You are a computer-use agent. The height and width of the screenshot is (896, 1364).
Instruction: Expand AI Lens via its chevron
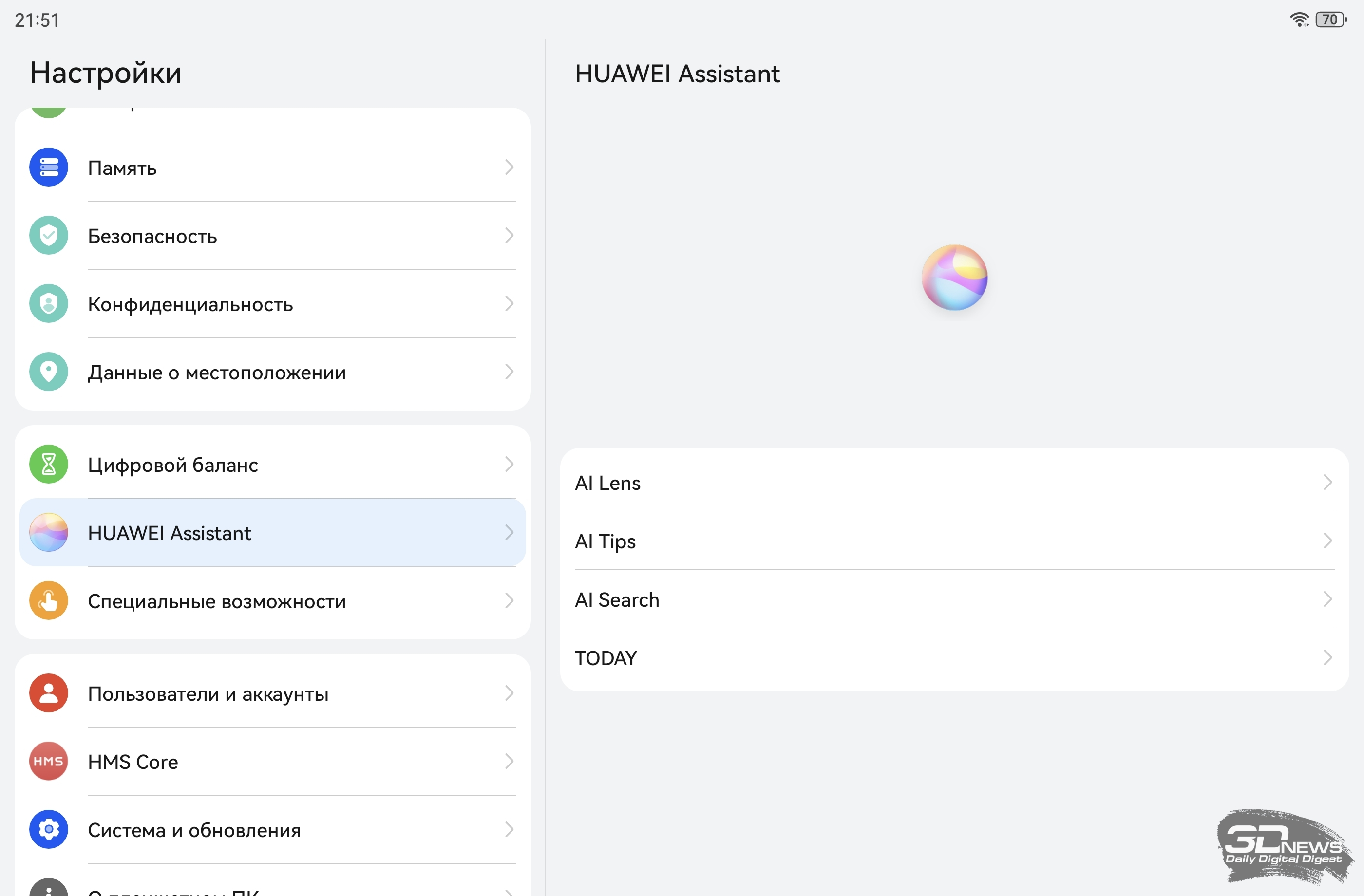tap(1327, 483)
